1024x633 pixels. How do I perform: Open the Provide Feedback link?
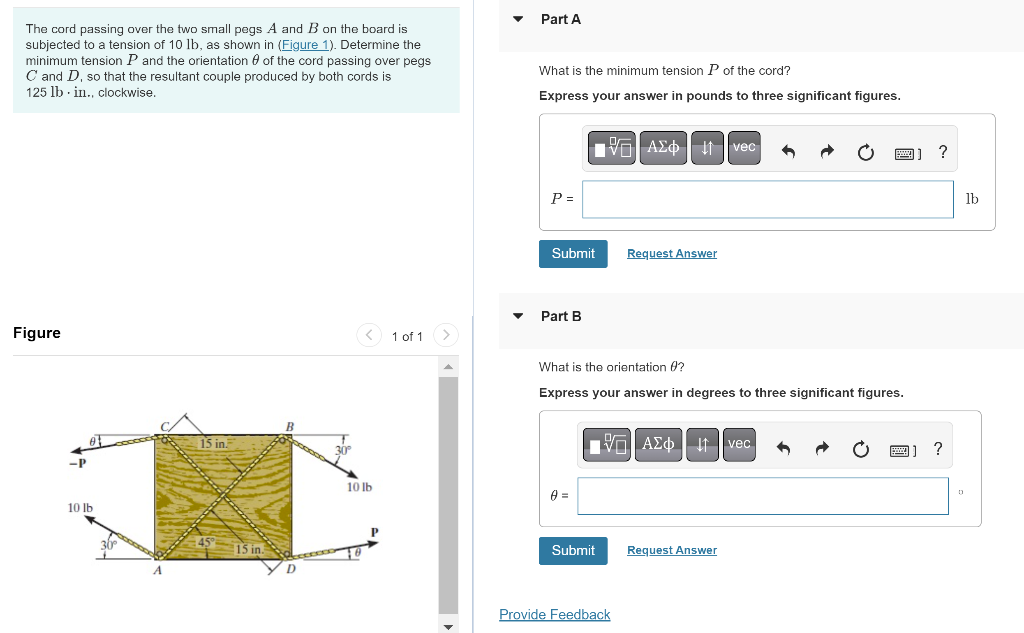point(554,614)
